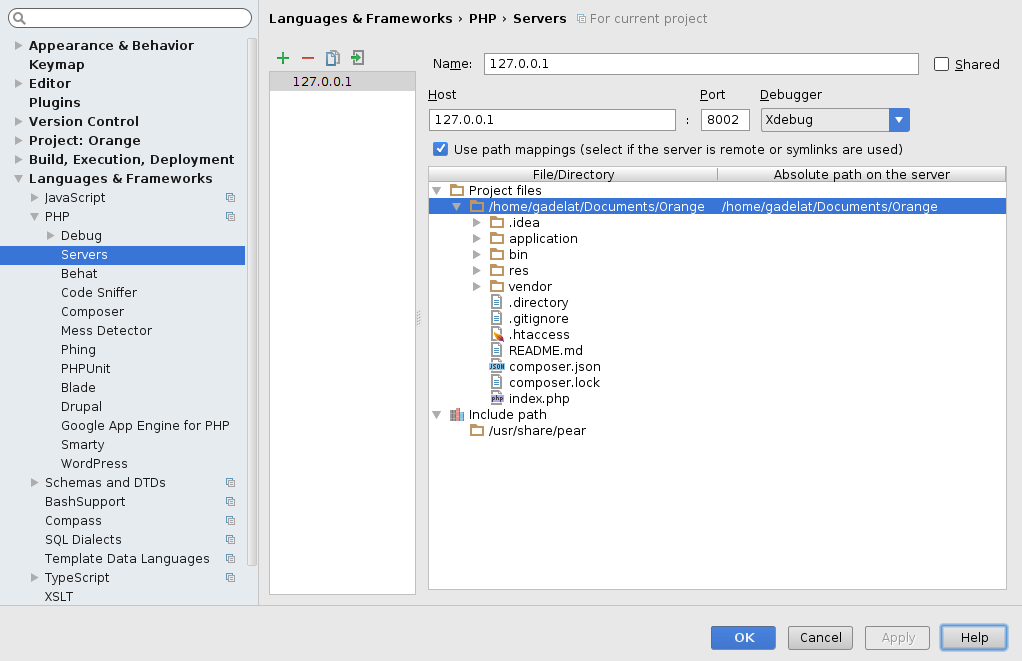Click the server Name input field
Screen dimensions: 1022x661
coord(701,64)
